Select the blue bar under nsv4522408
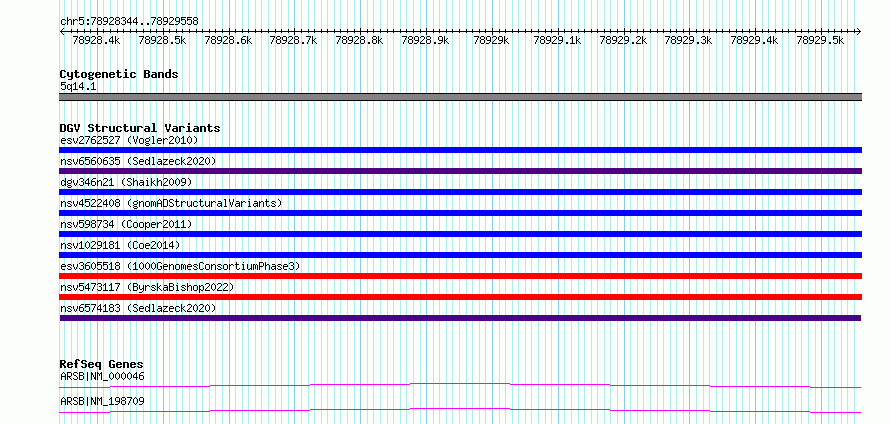 (460, 213)
